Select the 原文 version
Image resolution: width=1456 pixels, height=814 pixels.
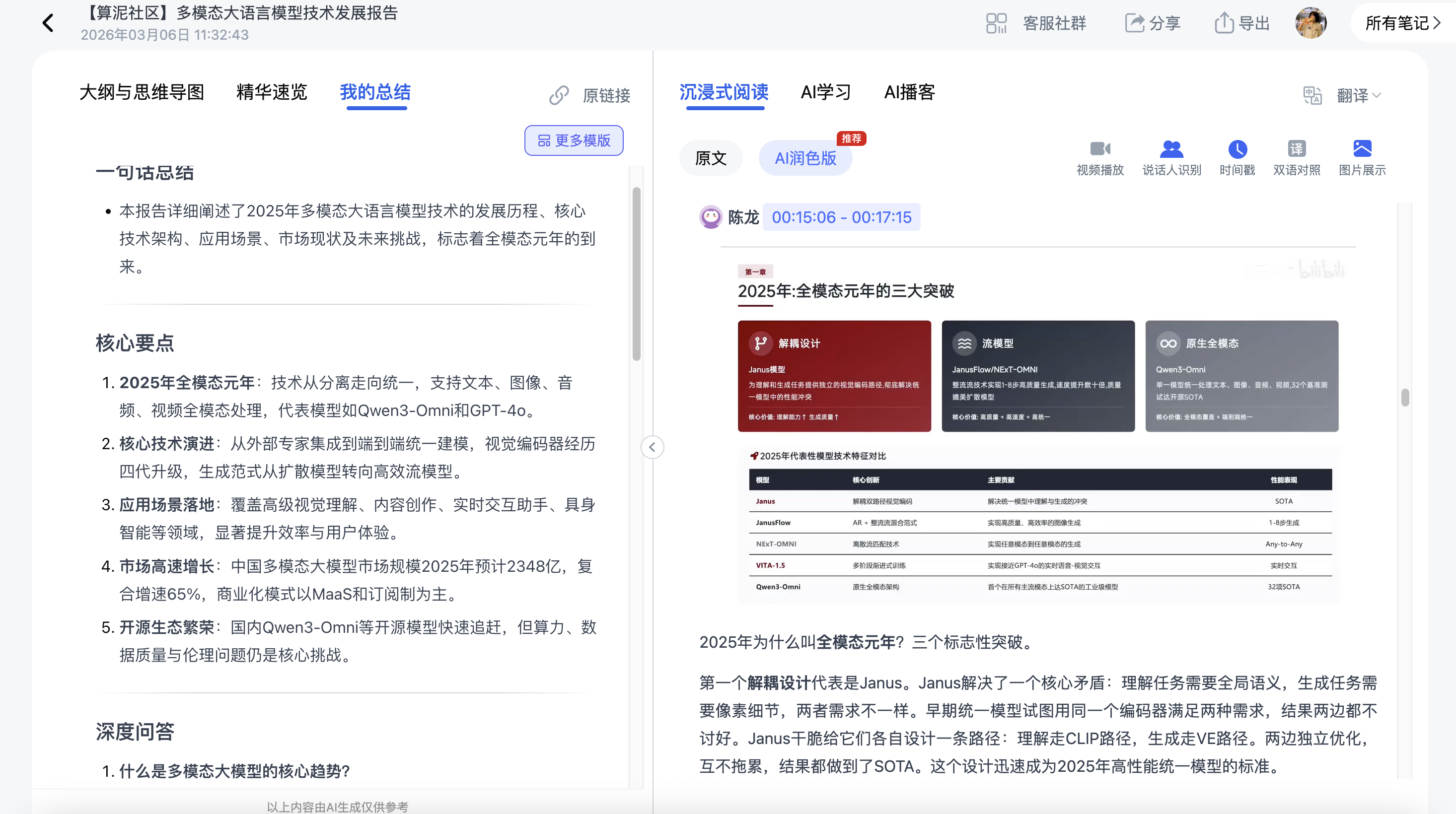[x=711, y=158]
